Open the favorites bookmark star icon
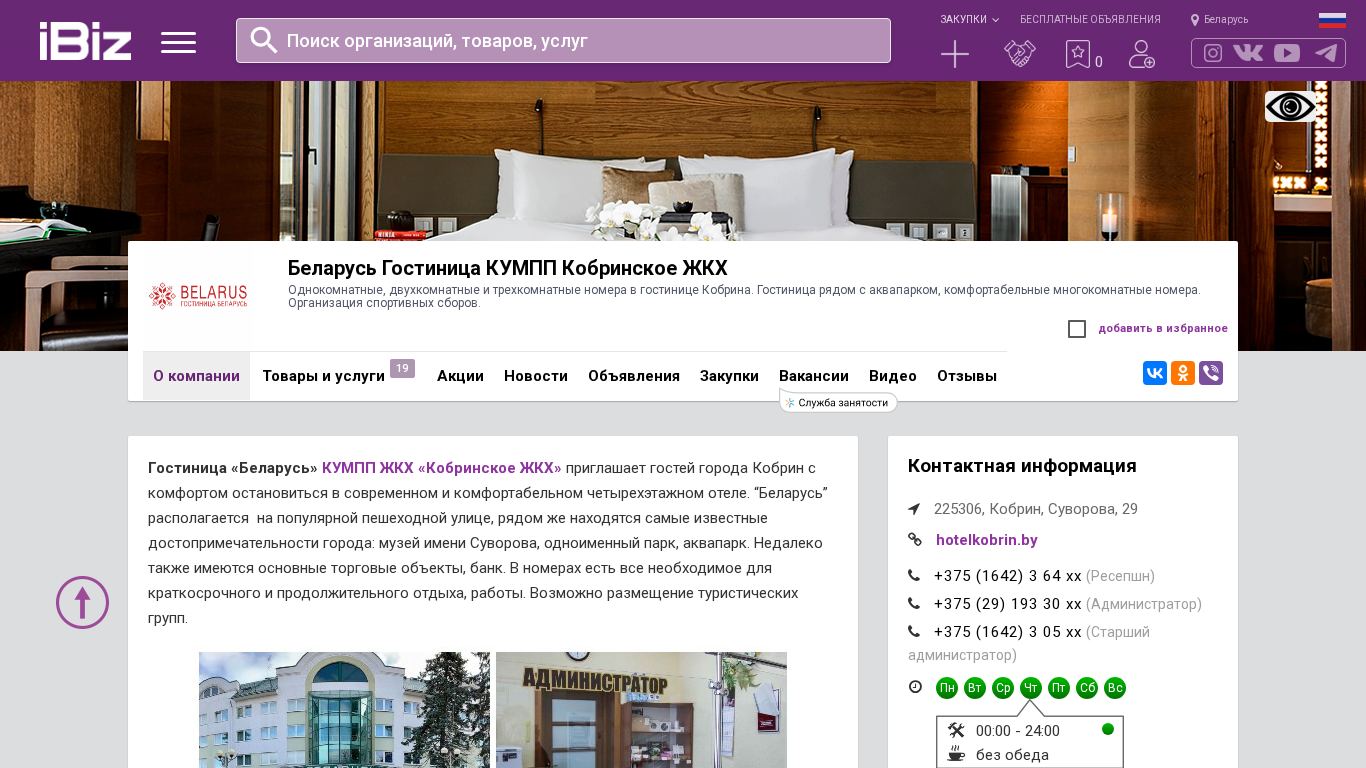The image size is (1366, 768). [x=1078, y=54]
